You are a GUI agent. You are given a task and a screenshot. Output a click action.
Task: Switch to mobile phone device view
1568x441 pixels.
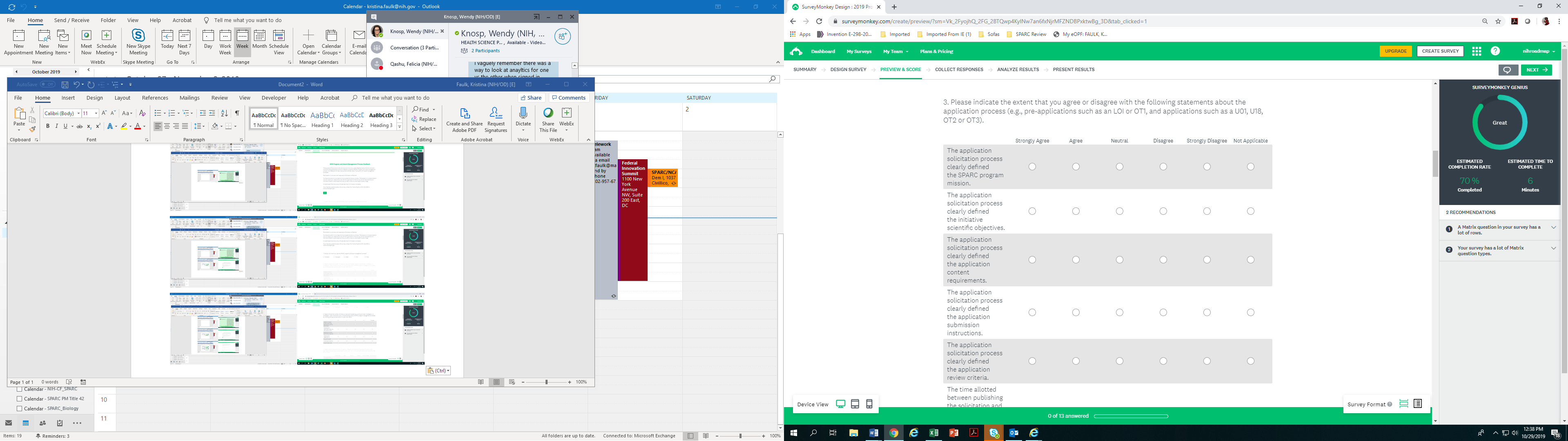869,404
